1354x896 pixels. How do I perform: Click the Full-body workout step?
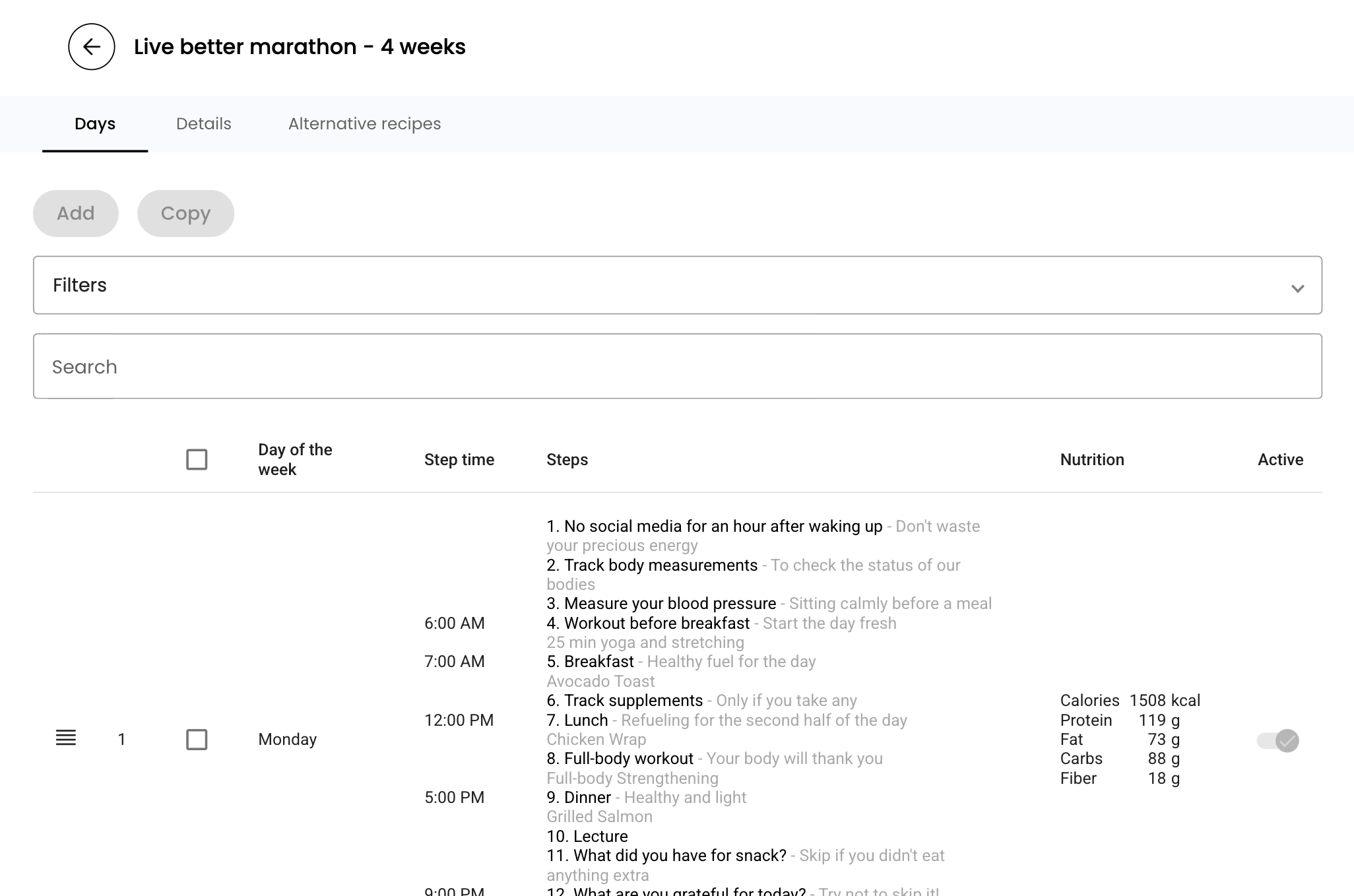tap(628, 759)
